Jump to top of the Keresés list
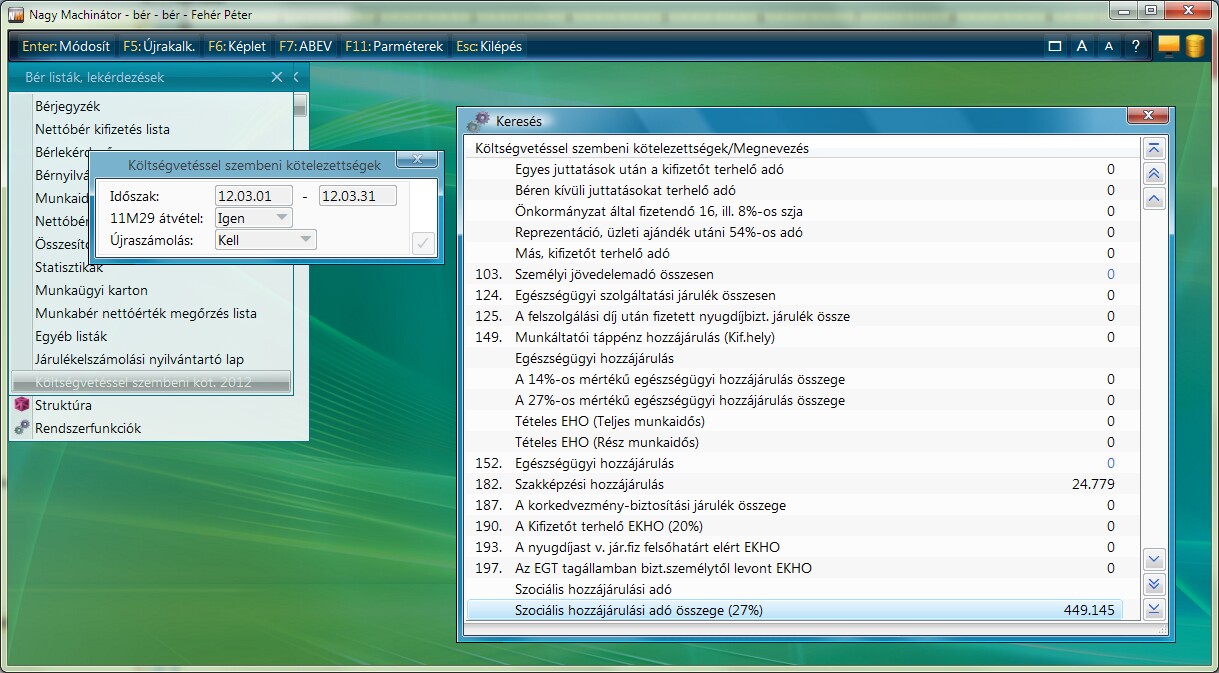1219x673 pixels. click(x=1154, y=149)
